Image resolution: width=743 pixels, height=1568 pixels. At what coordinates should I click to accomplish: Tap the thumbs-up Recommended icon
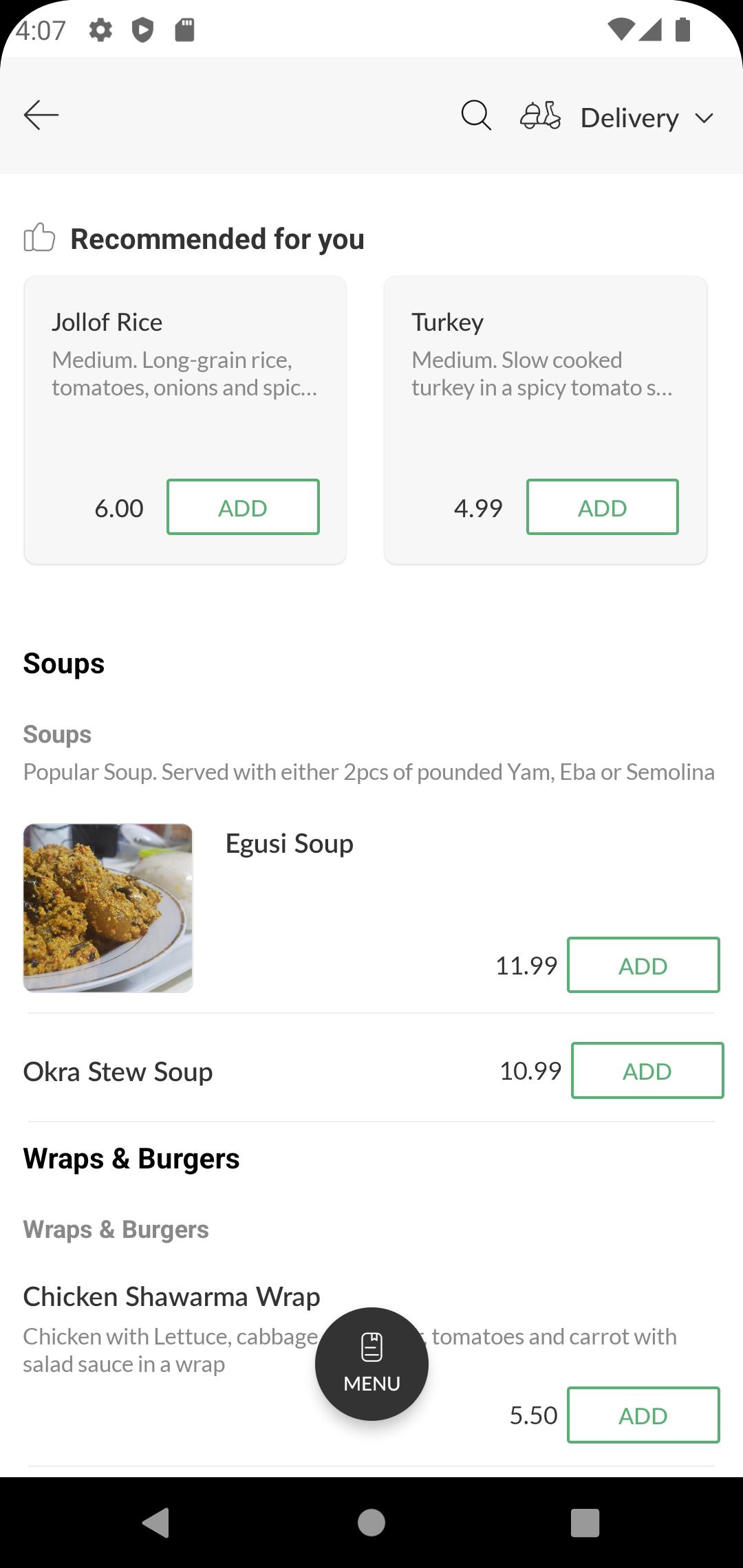coord(39,237)
